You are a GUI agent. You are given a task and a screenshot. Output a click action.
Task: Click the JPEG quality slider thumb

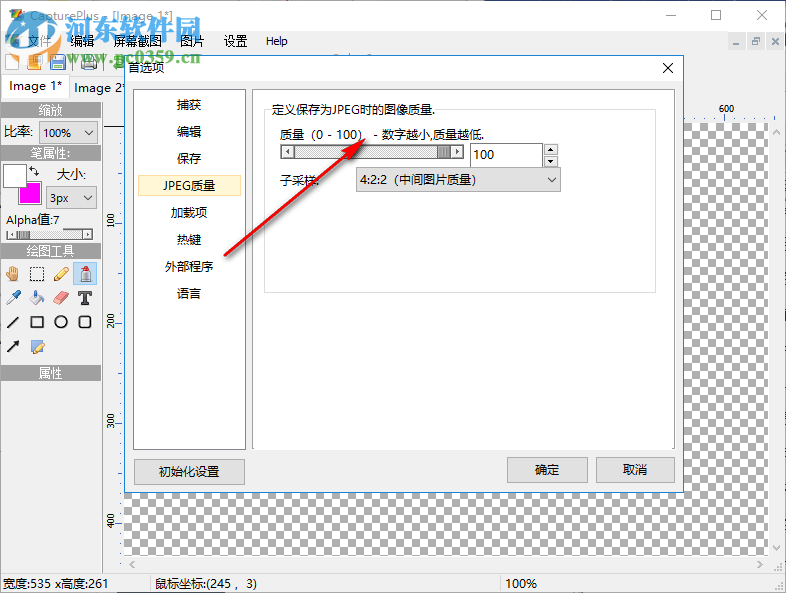[444, 152]
